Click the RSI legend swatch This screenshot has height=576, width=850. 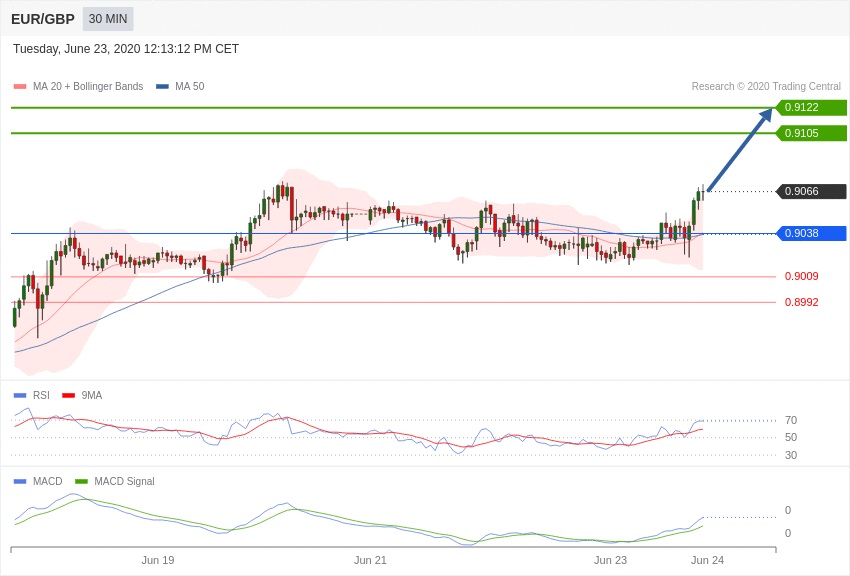(20, 396)
